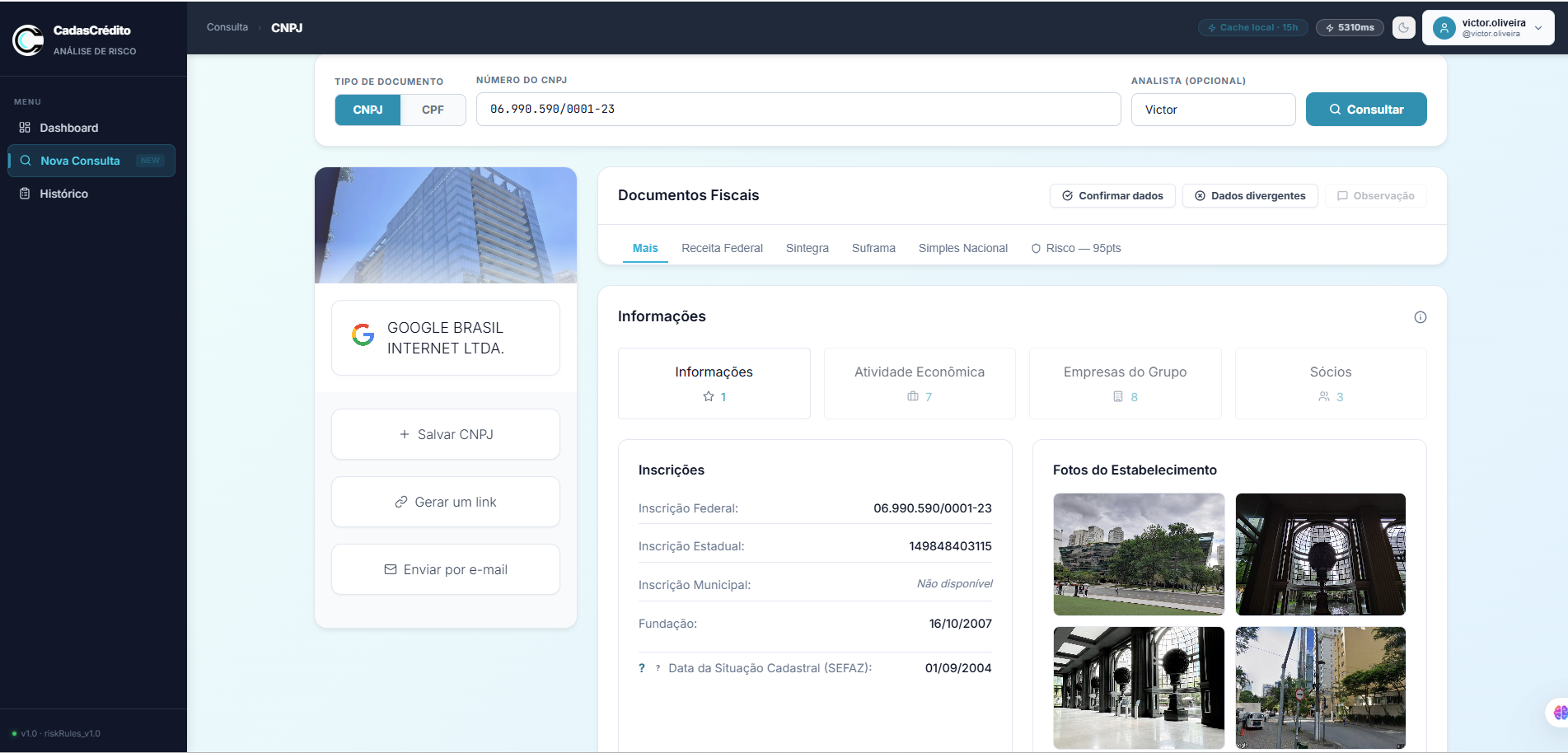Screen dimensions: 1568x753
Task: Select the Empresas do Grupo card
Action: tap(1126, 383)
